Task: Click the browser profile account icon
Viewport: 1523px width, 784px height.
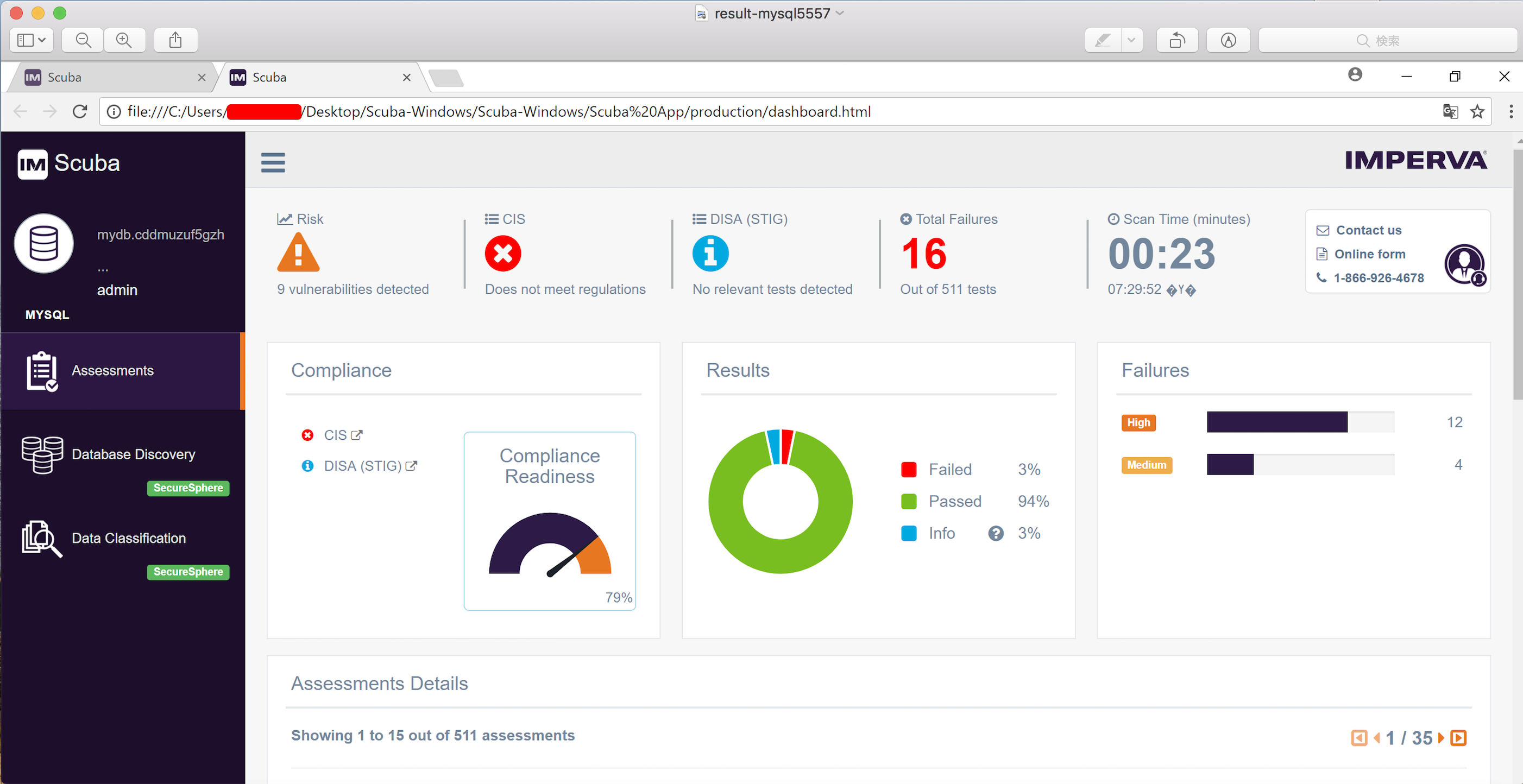Action: [1355, 75]
